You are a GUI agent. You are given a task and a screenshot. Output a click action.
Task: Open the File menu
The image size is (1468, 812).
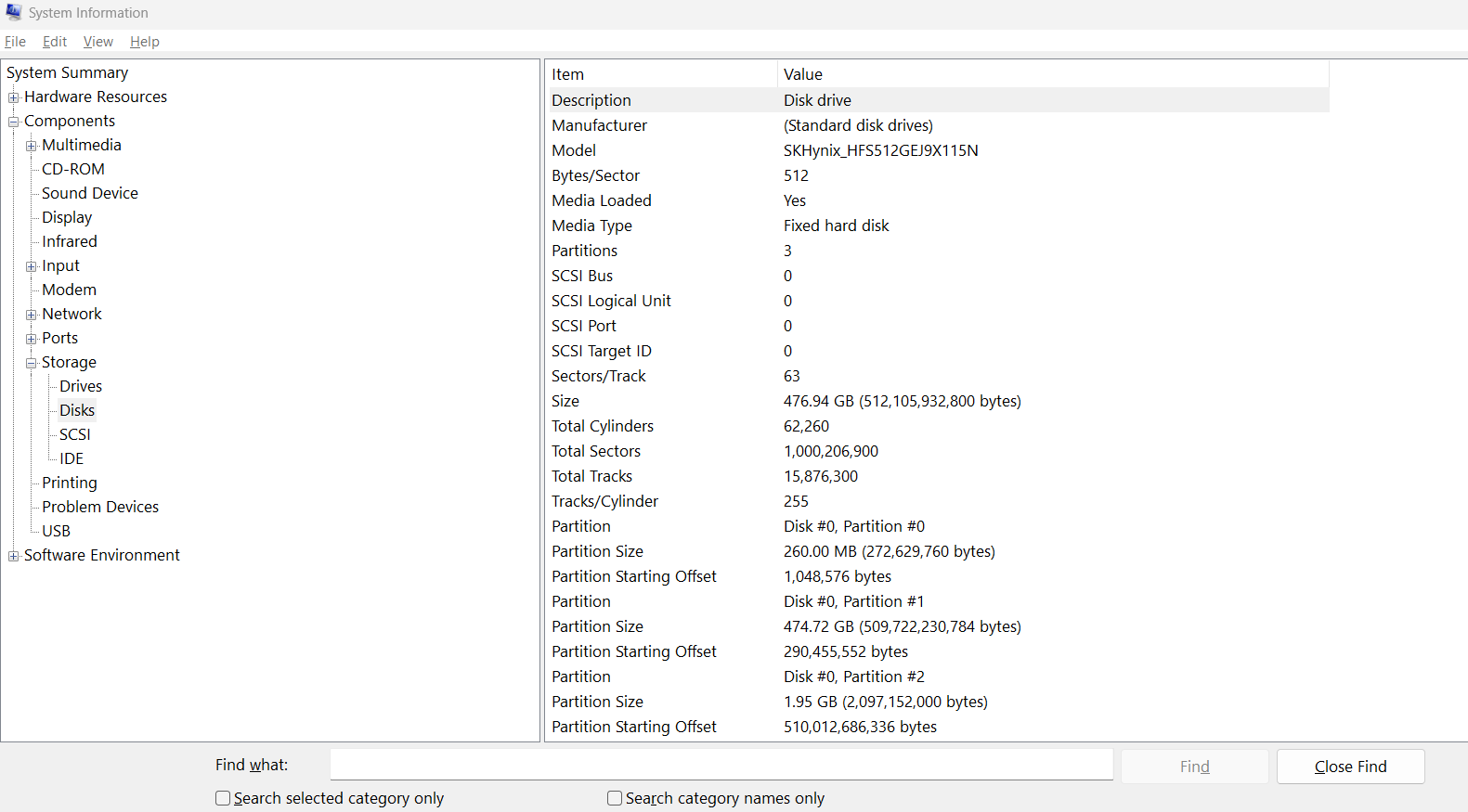(15, 42)
